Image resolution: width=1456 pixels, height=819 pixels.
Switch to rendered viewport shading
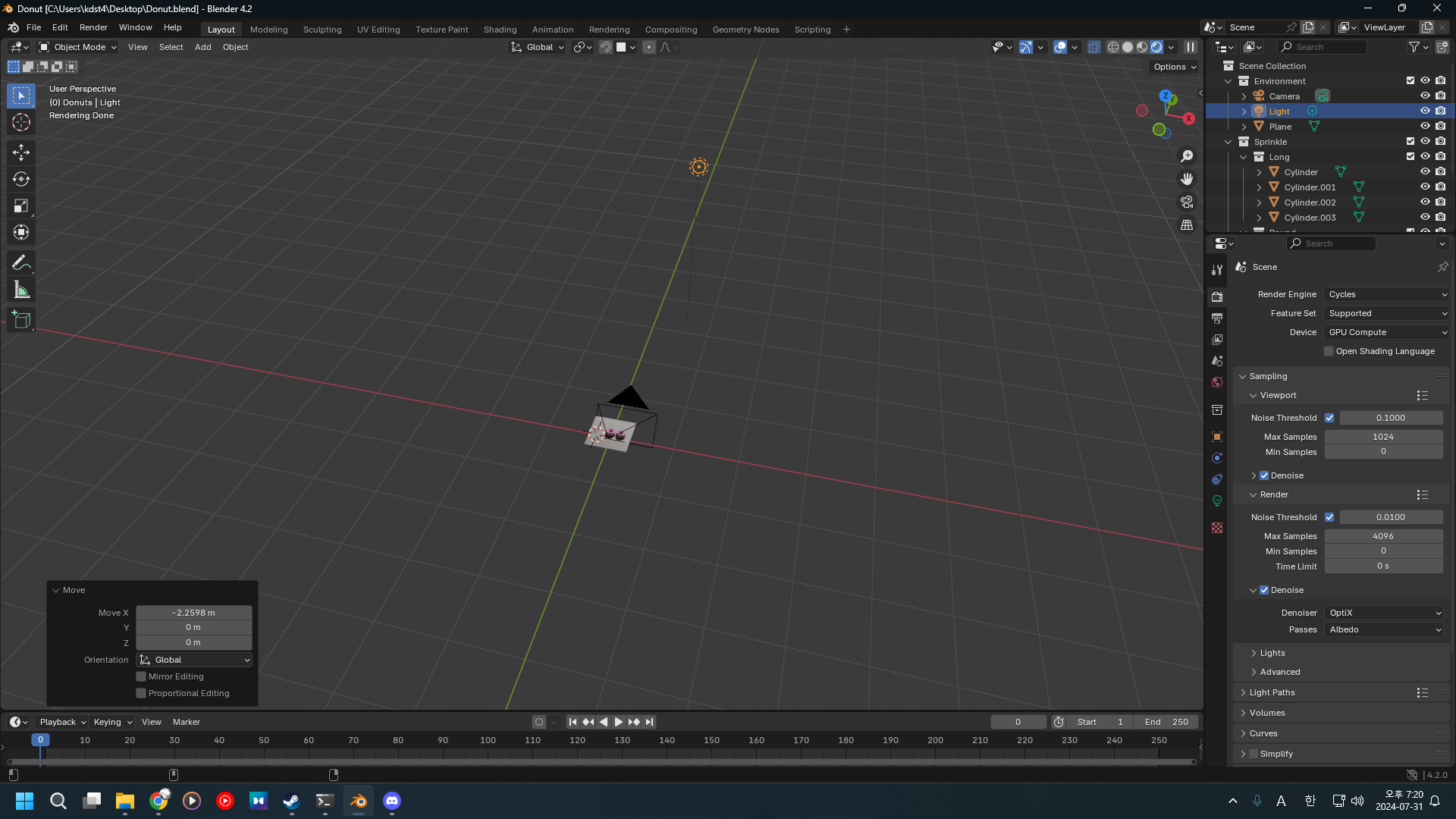pyautogui.click(x=1156, y=47)
